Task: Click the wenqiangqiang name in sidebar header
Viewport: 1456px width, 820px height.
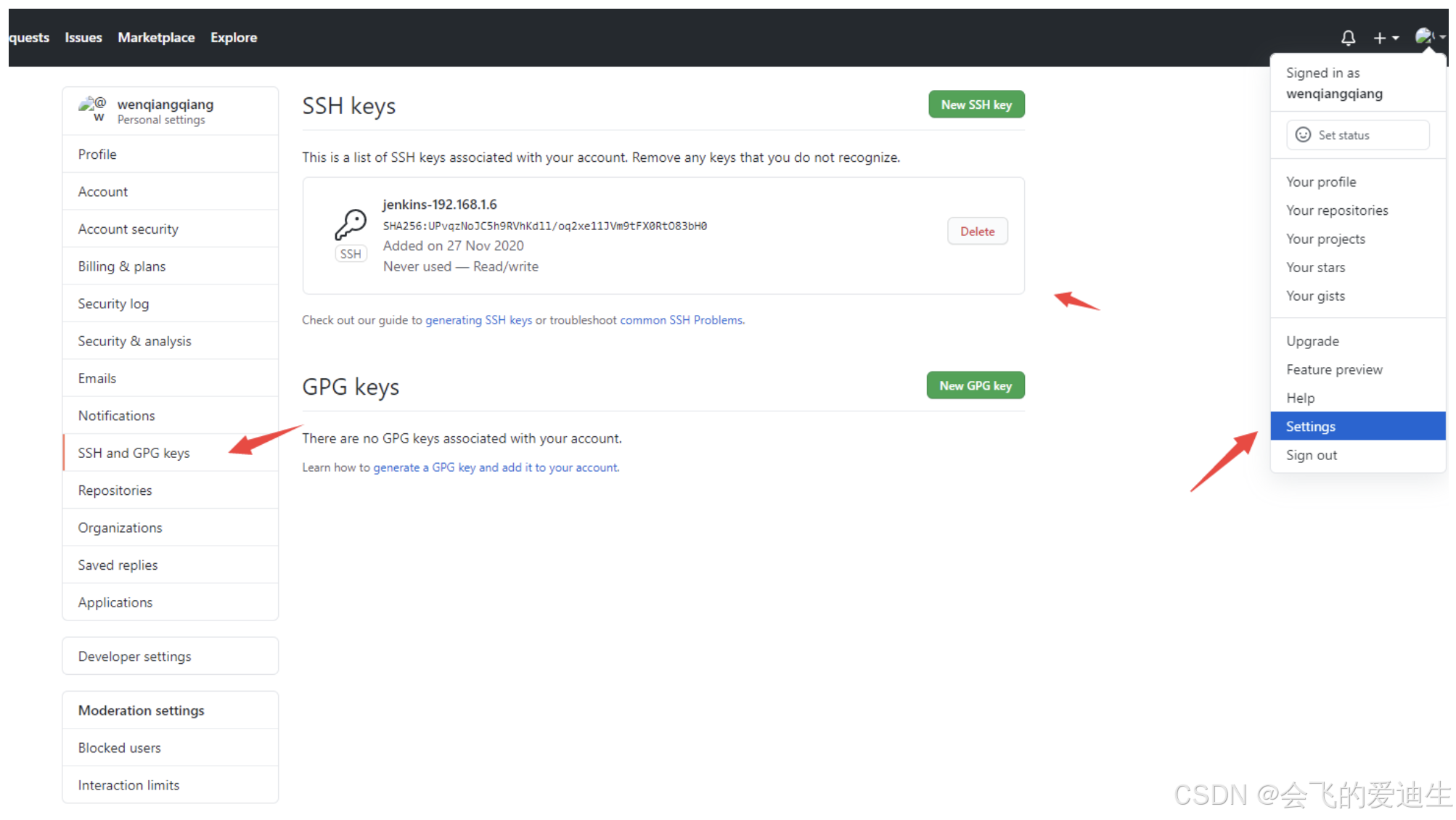Action: [x=165, y=104]
